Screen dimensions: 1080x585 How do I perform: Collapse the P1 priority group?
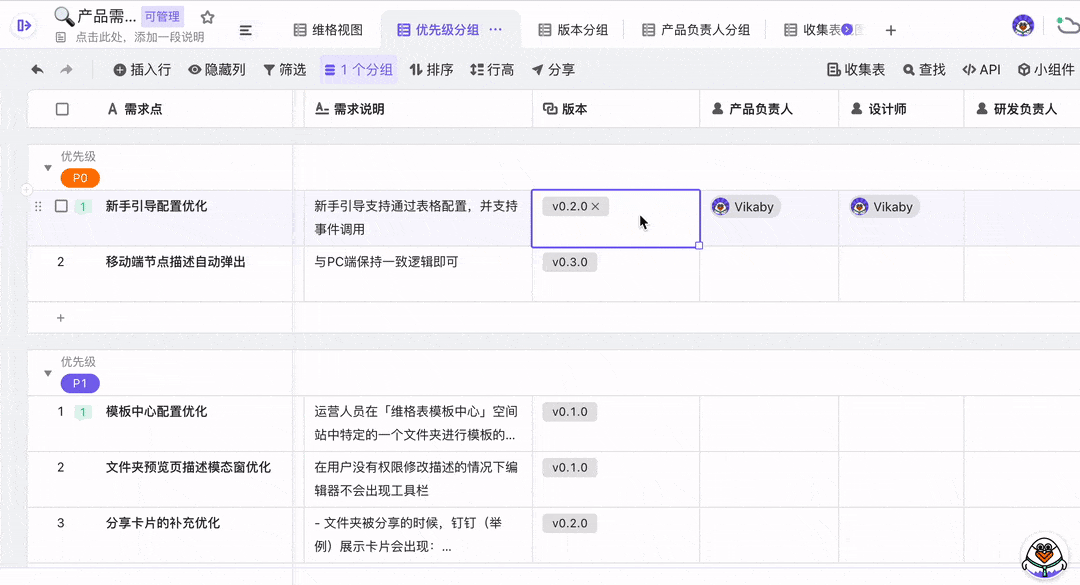[x=48, y=373]
